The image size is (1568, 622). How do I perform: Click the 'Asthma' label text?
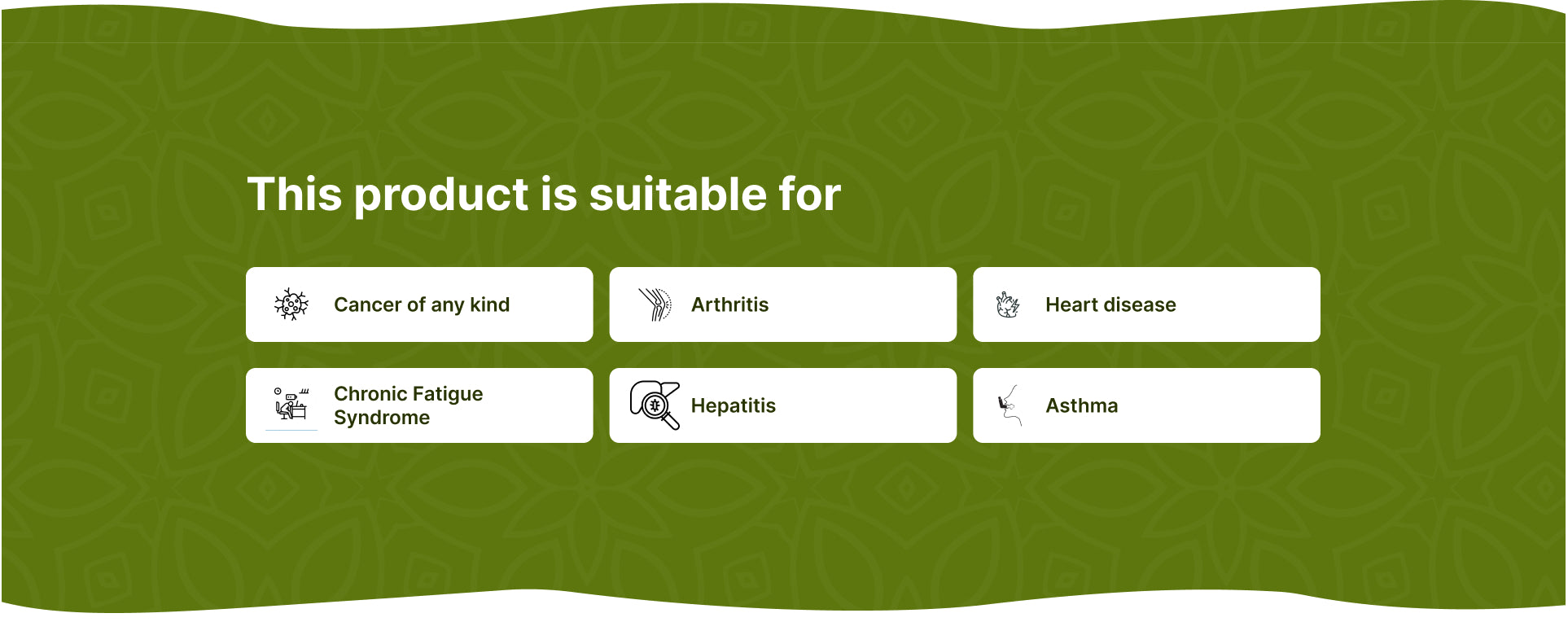(x=1081, y=405)
